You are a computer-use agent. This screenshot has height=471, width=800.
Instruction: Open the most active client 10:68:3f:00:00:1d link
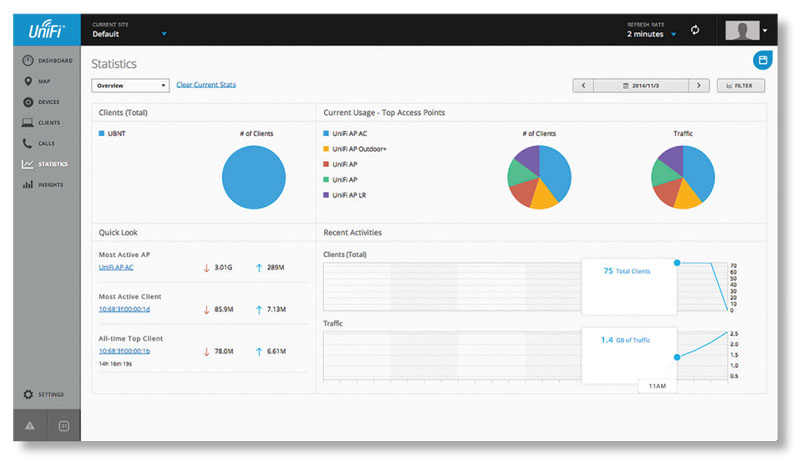(x=124, y=309)
